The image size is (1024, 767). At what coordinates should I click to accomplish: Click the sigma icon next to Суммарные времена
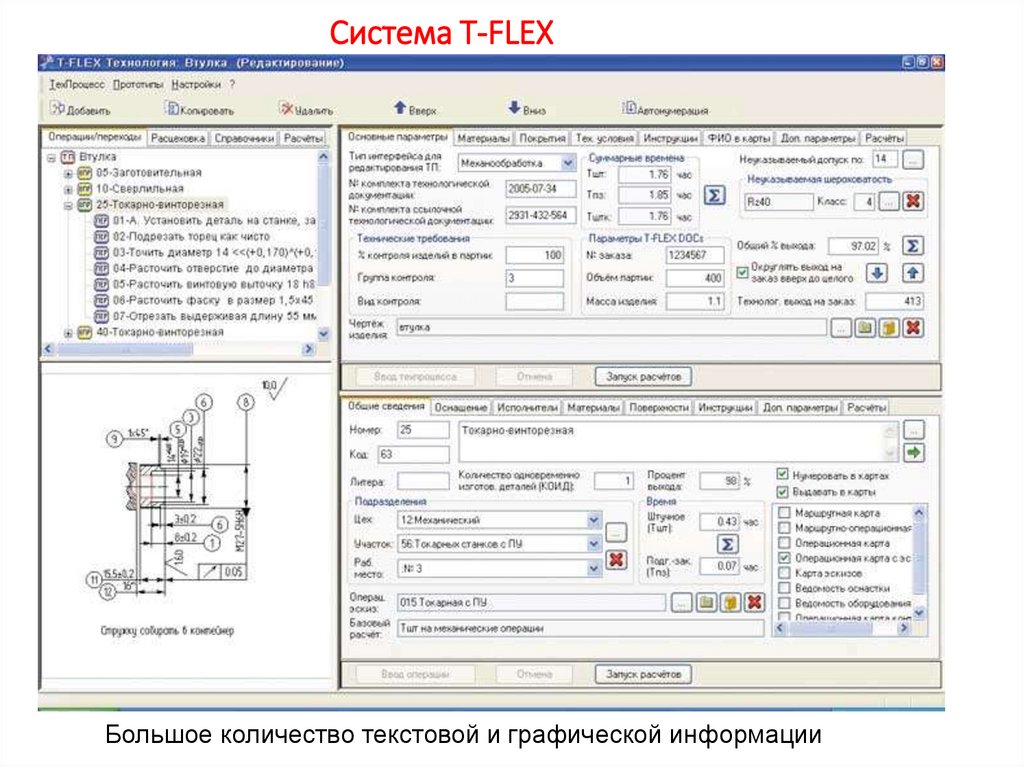(714, 195)
